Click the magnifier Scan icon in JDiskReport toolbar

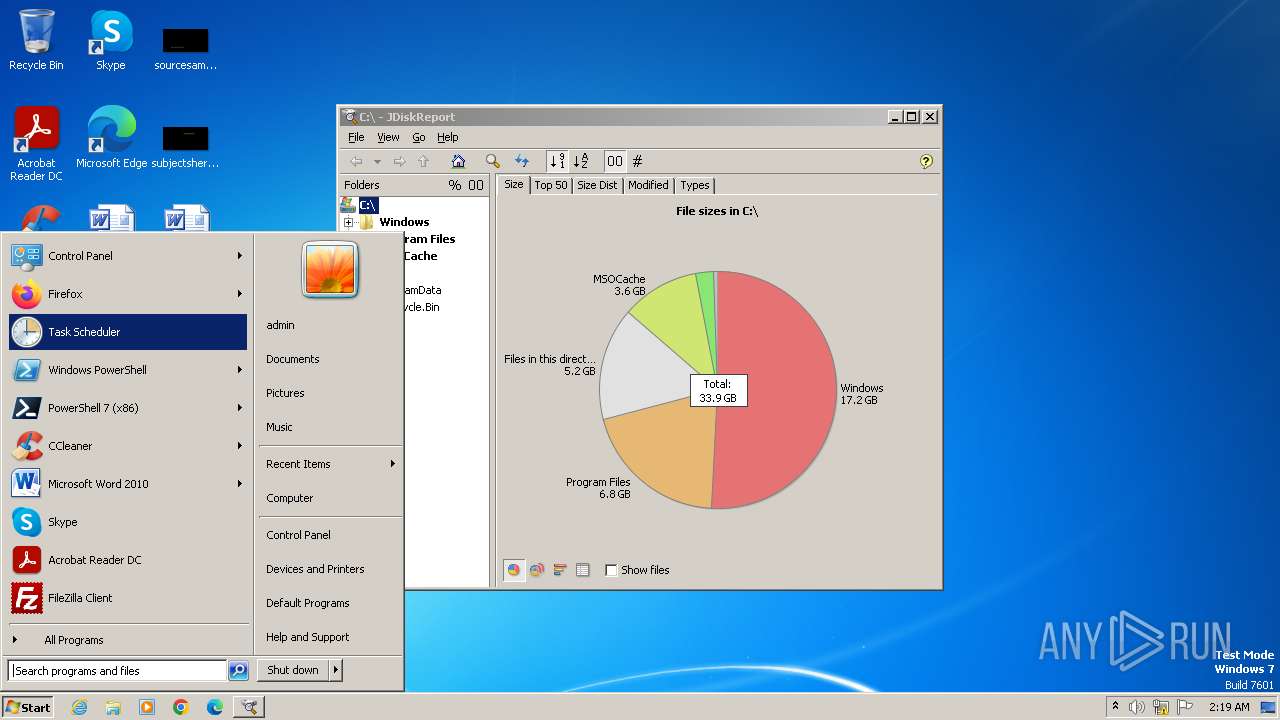point(492,161)
